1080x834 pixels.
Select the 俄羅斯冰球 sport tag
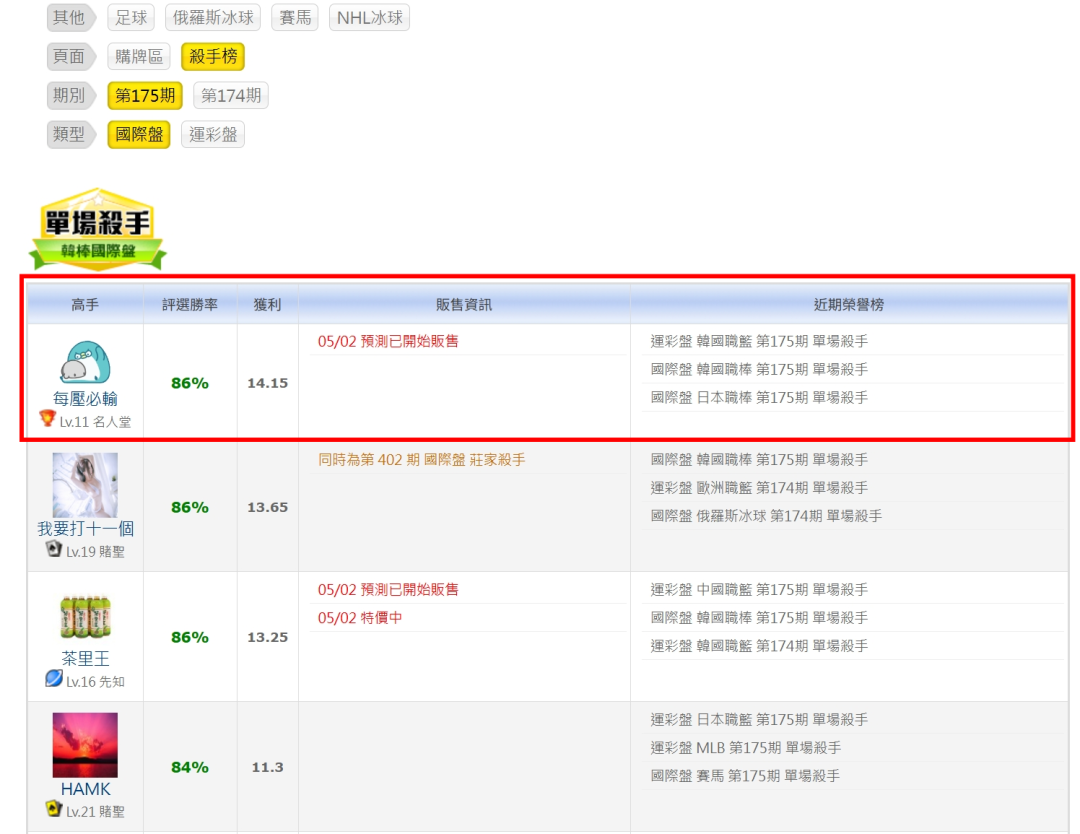(213, 17)
